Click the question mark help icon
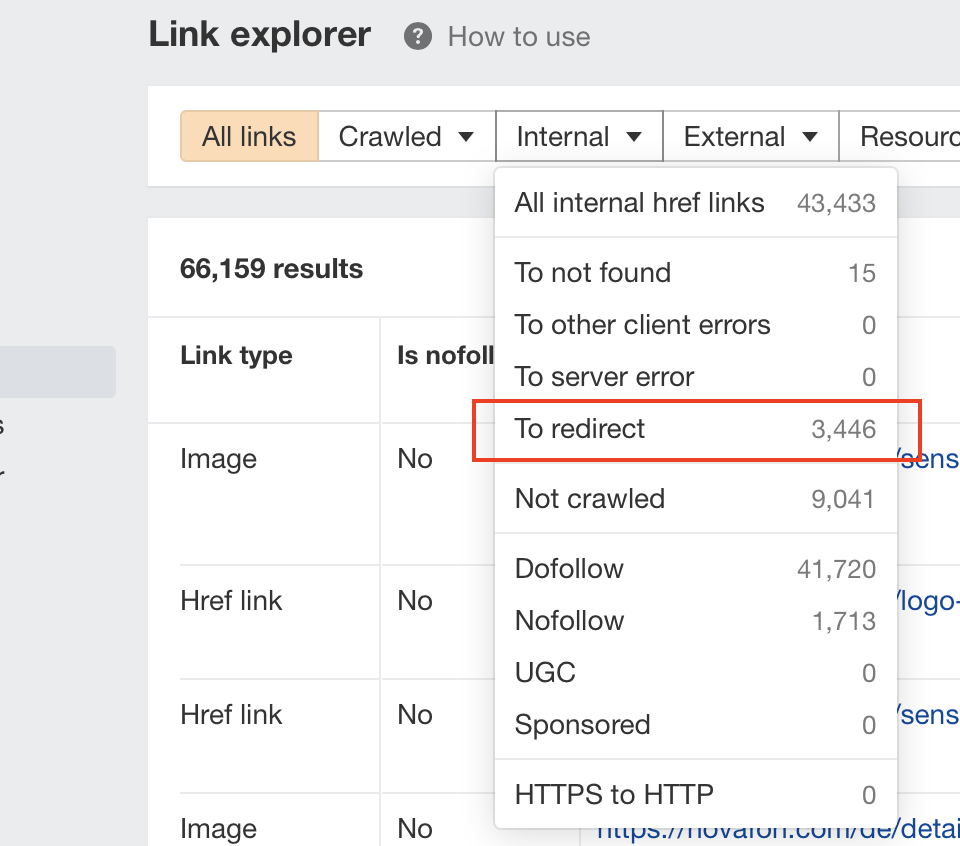960x846 pixels. pyautogui.click(x=418, y=37)
